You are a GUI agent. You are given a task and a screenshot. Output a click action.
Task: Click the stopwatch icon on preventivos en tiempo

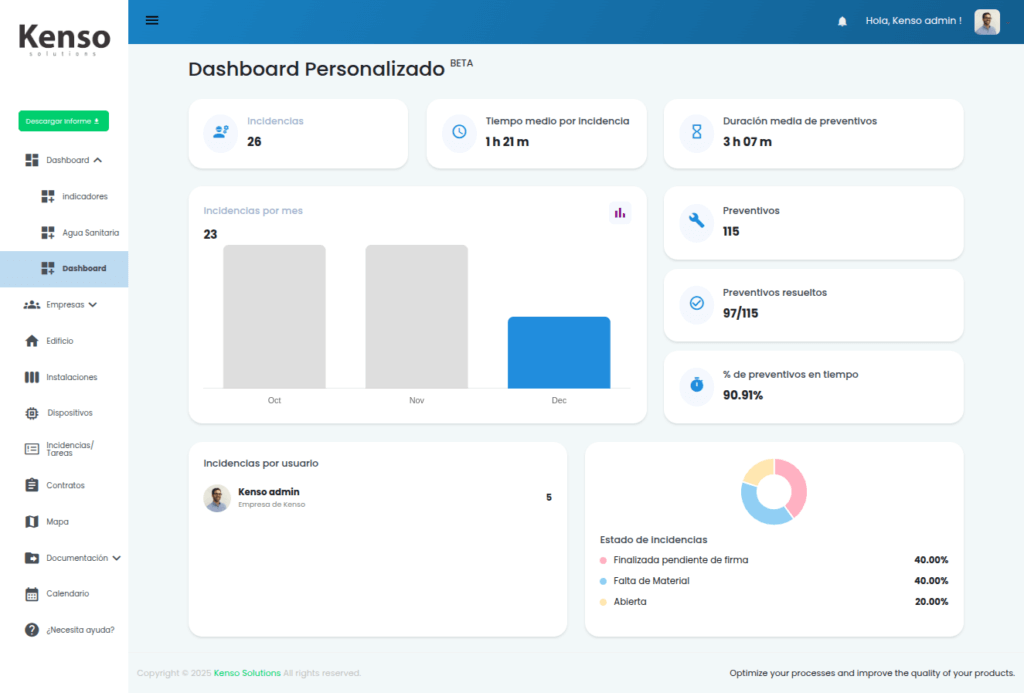pyautogui.click(x=696, y=385)
